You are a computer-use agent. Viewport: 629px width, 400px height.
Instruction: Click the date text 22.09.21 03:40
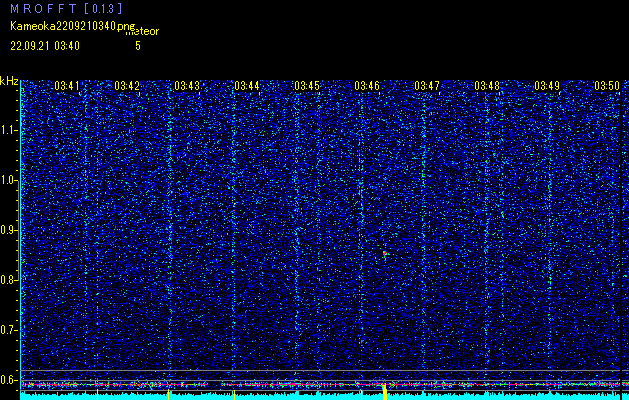45,46
